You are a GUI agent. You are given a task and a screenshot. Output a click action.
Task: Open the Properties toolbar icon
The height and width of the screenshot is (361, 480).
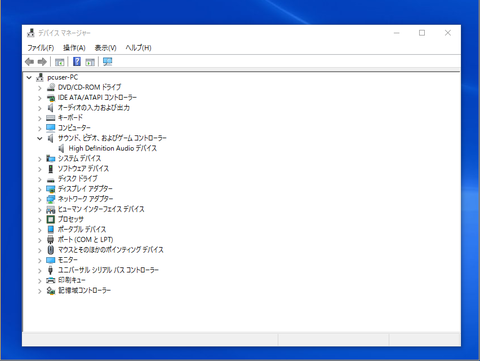(60, 62)
